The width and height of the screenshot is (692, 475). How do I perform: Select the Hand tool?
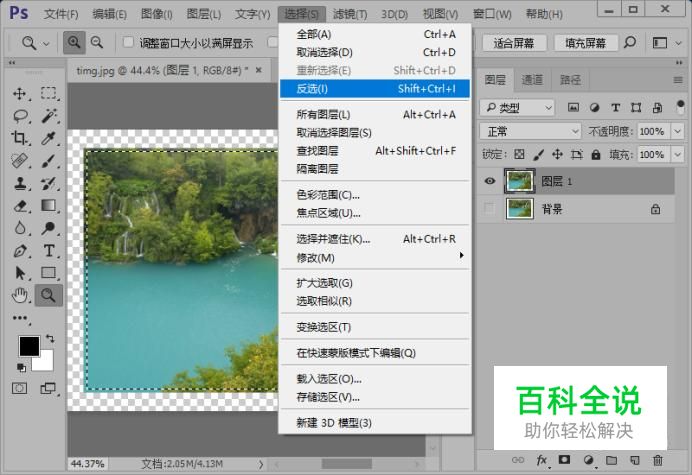click(x=19, y=295)
